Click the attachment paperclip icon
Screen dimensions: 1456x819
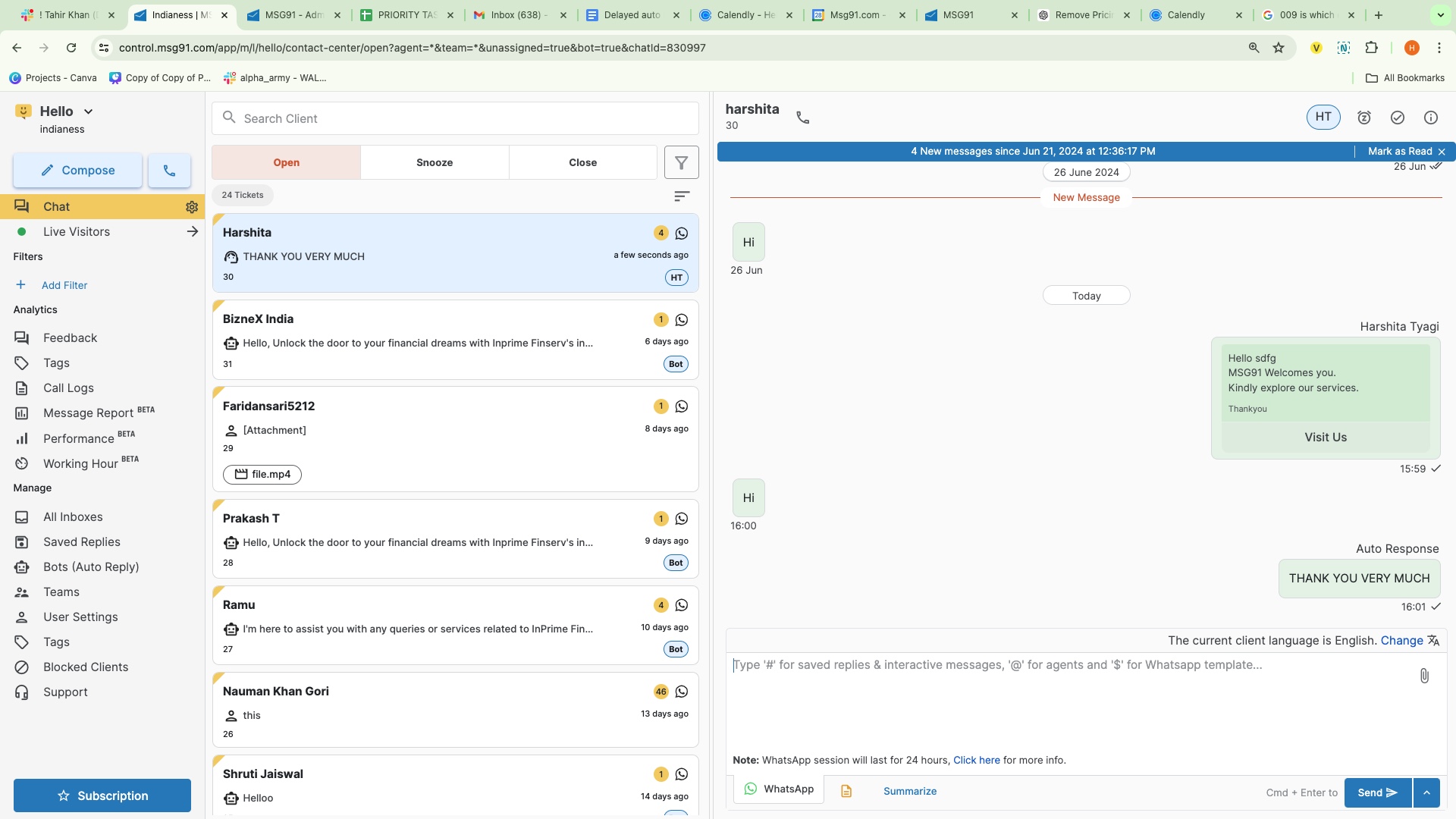pos(1424,676)
